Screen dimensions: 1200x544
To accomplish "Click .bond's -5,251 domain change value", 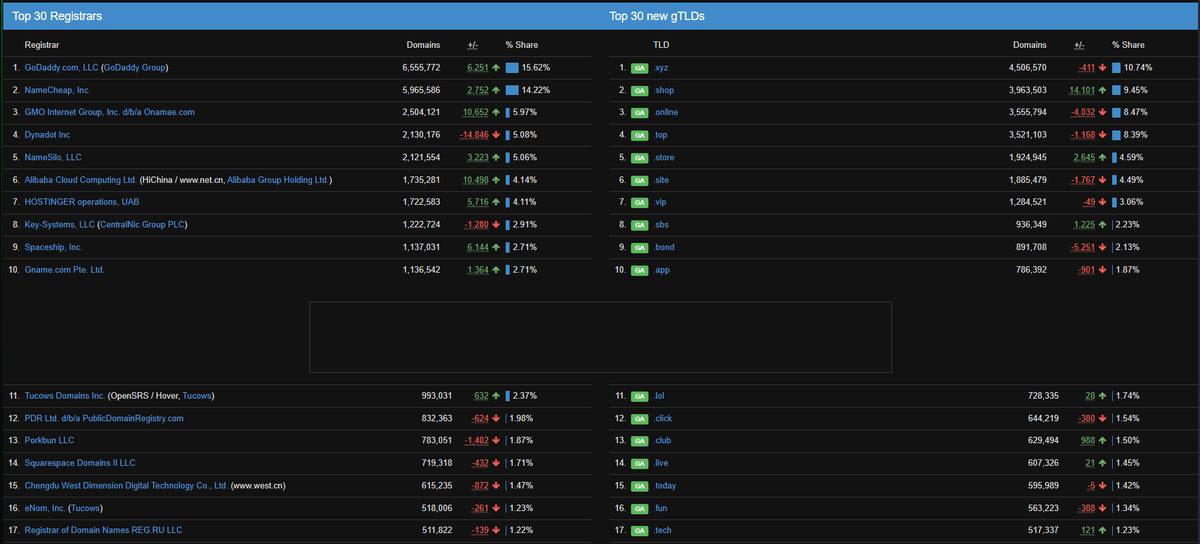I will click(1083, 247).
